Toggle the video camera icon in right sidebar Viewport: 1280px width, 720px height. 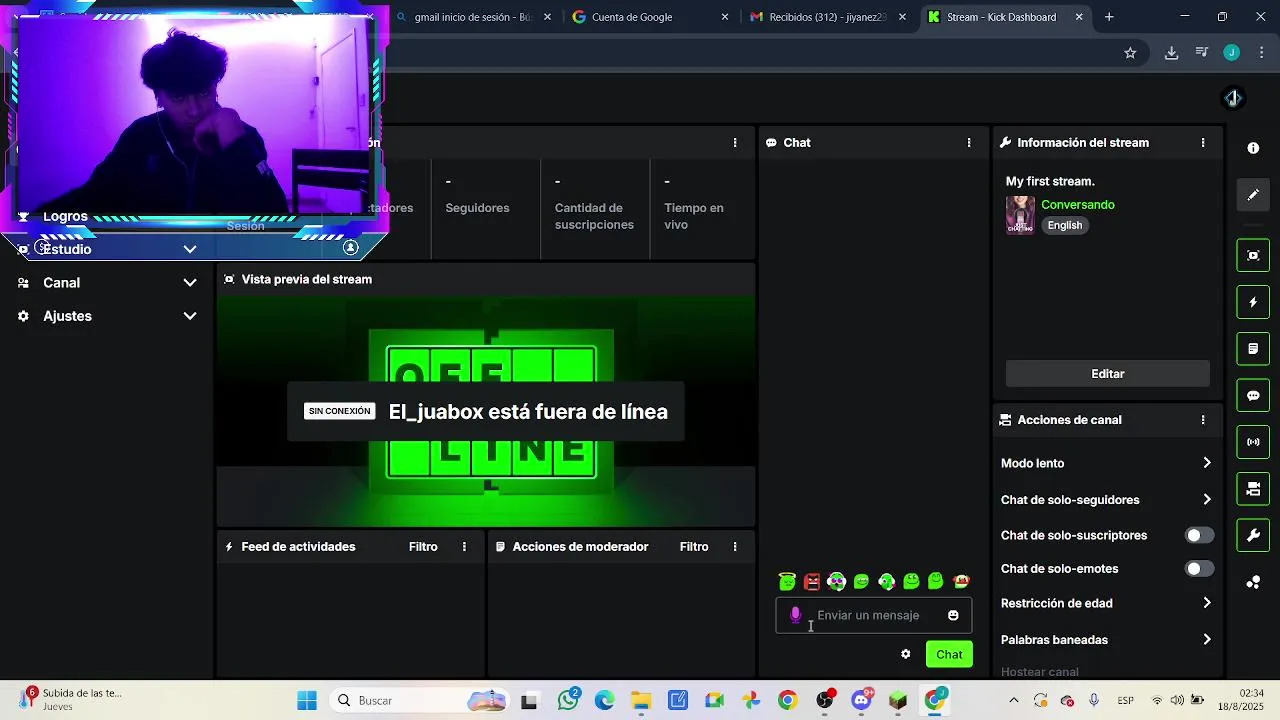pos(1253,489)
